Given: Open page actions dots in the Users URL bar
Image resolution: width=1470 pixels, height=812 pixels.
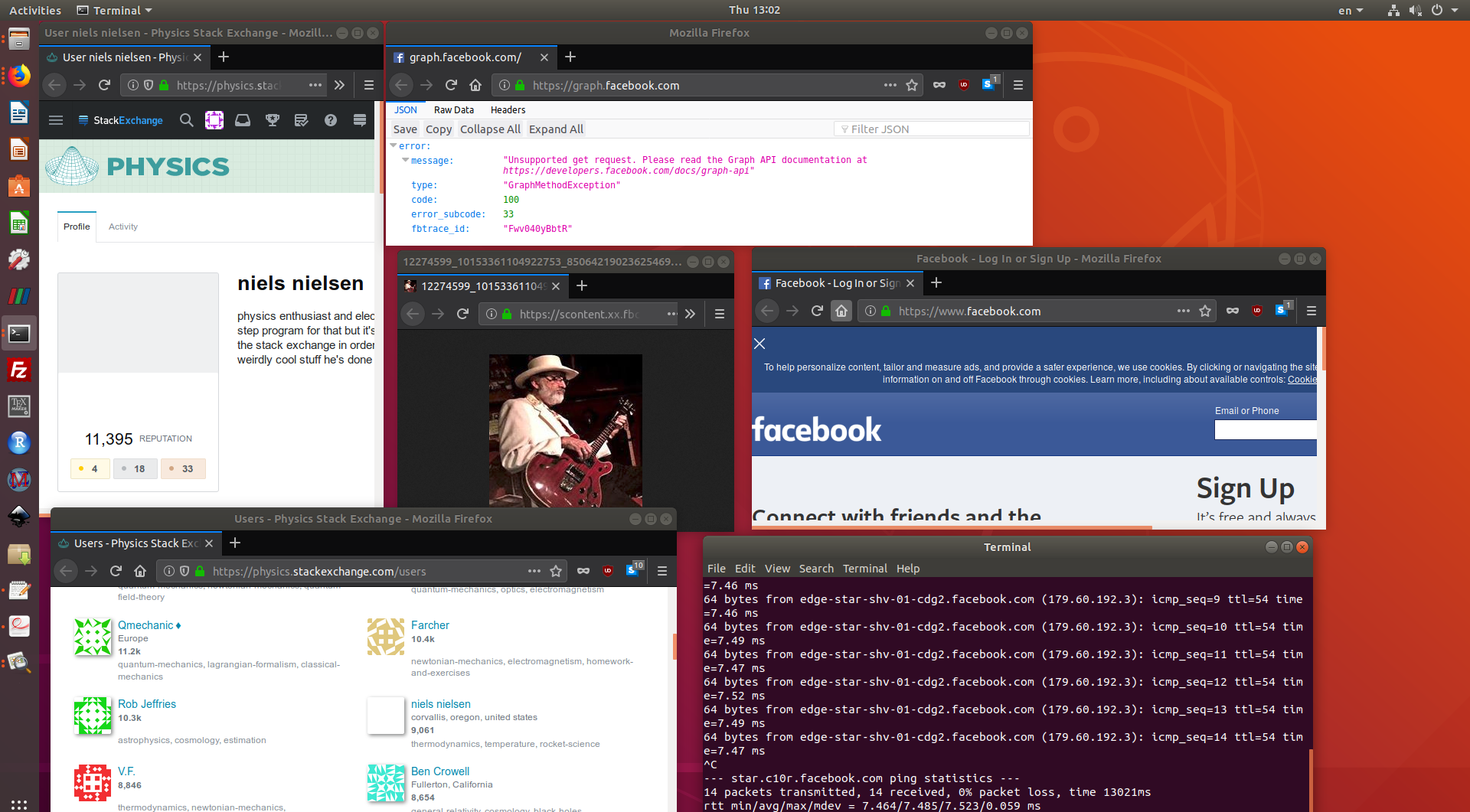Looking at the screenshot, I should pyautogui.click(x=534, y=571).
